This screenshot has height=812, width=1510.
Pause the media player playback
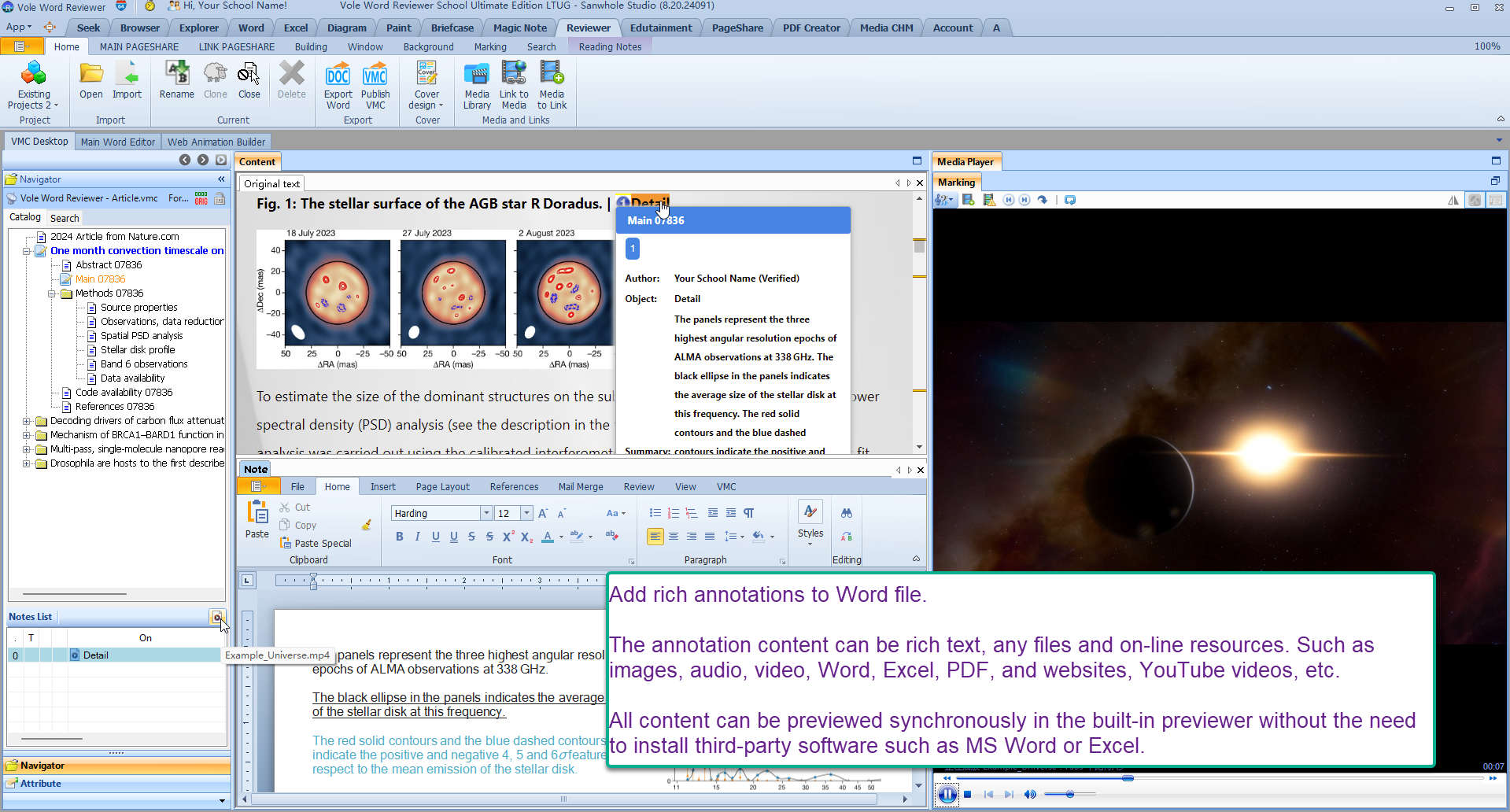point(947,795)
